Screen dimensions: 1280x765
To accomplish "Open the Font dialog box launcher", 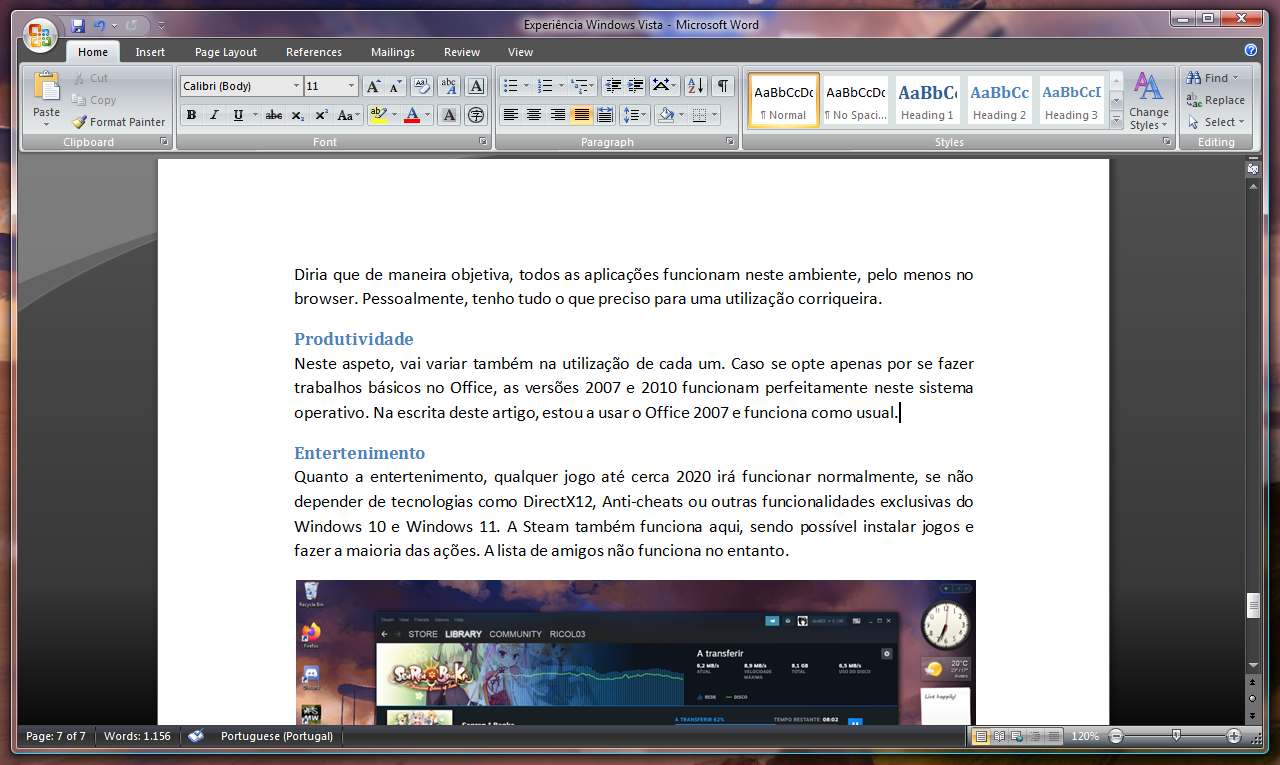I will coord(483,142).
